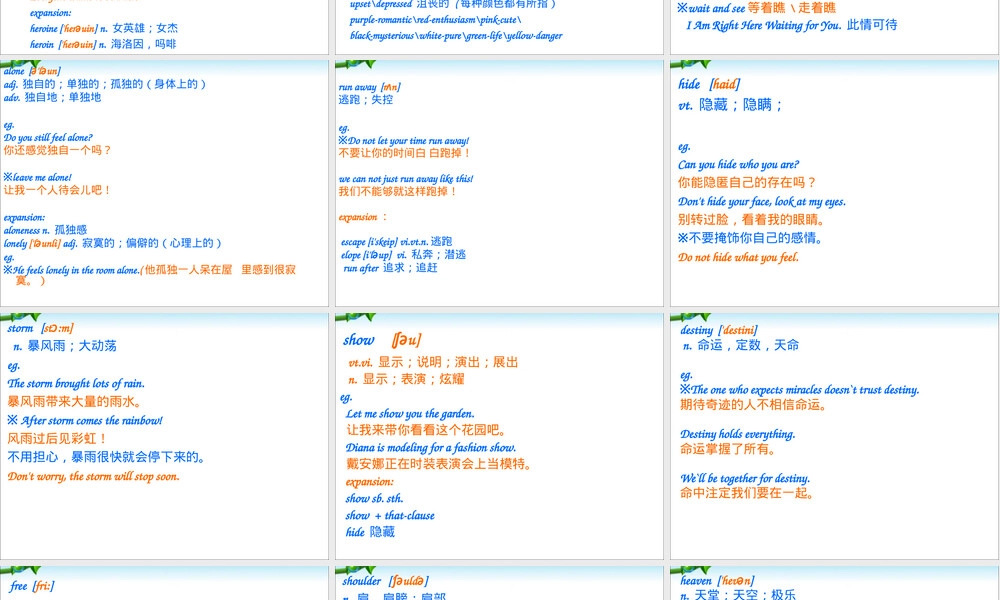Open the 'alone' vocabulary slide thumbnail
Screen dimensions: 1000x600
pos(165,183)
